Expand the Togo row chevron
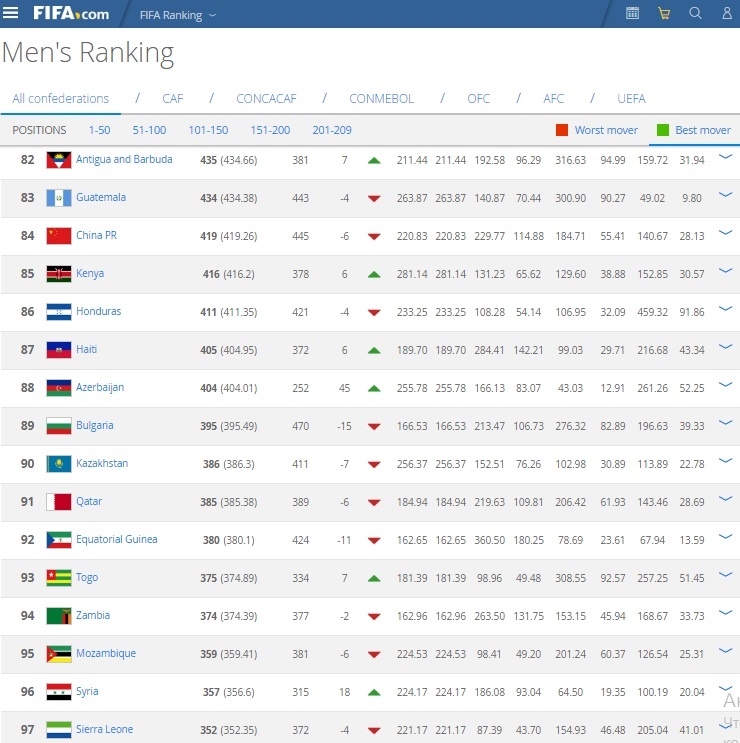740x743 pixels. (x=726, y=576)
